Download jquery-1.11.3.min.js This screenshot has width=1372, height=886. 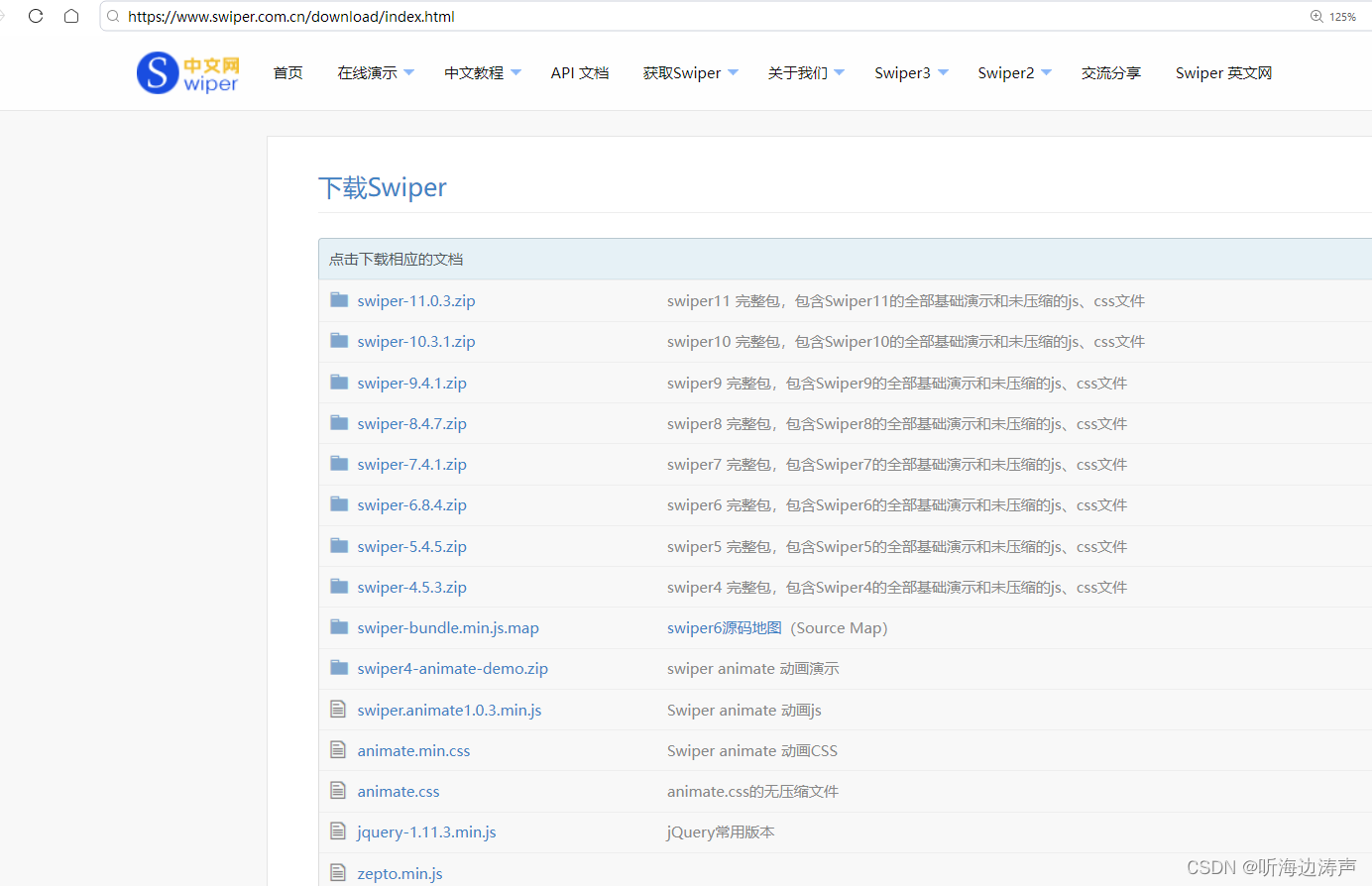426,831
